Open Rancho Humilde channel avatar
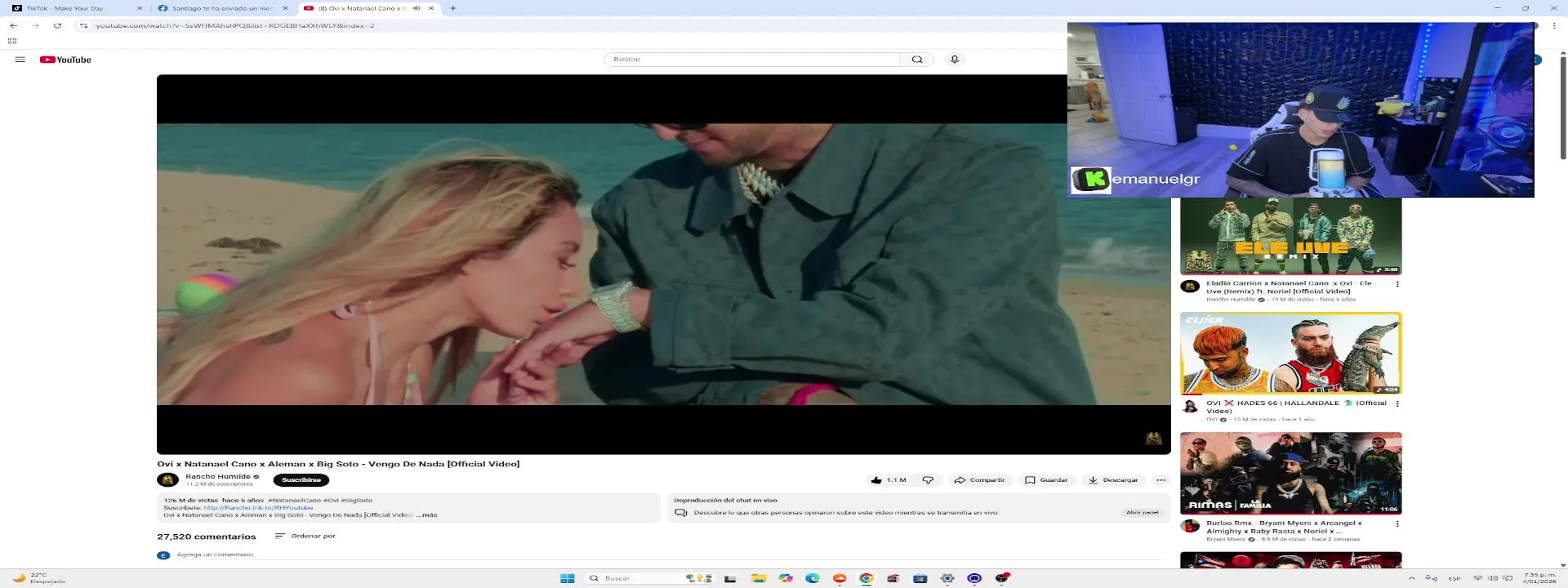The image size is (1568, 588). point(167,480)
